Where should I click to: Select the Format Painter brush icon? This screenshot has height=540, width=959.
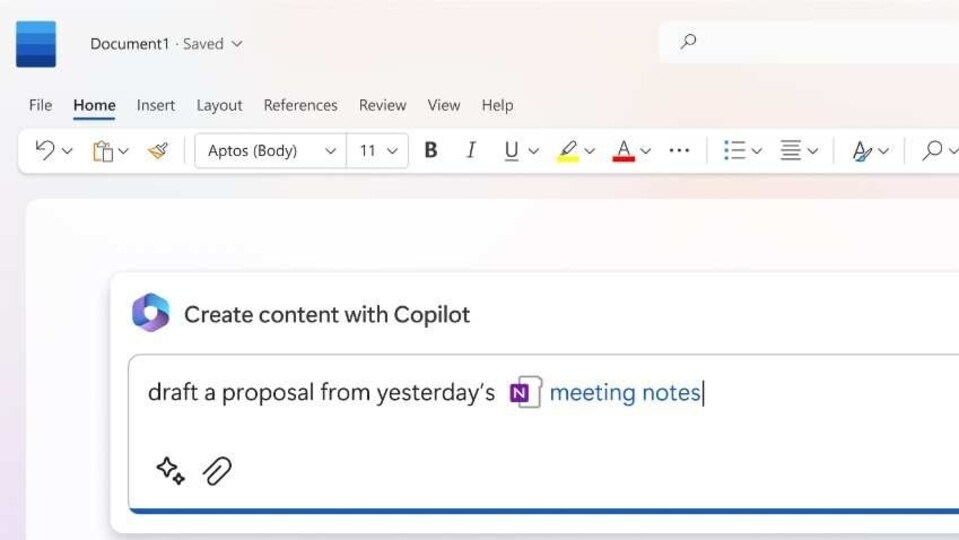click(158, 150)
